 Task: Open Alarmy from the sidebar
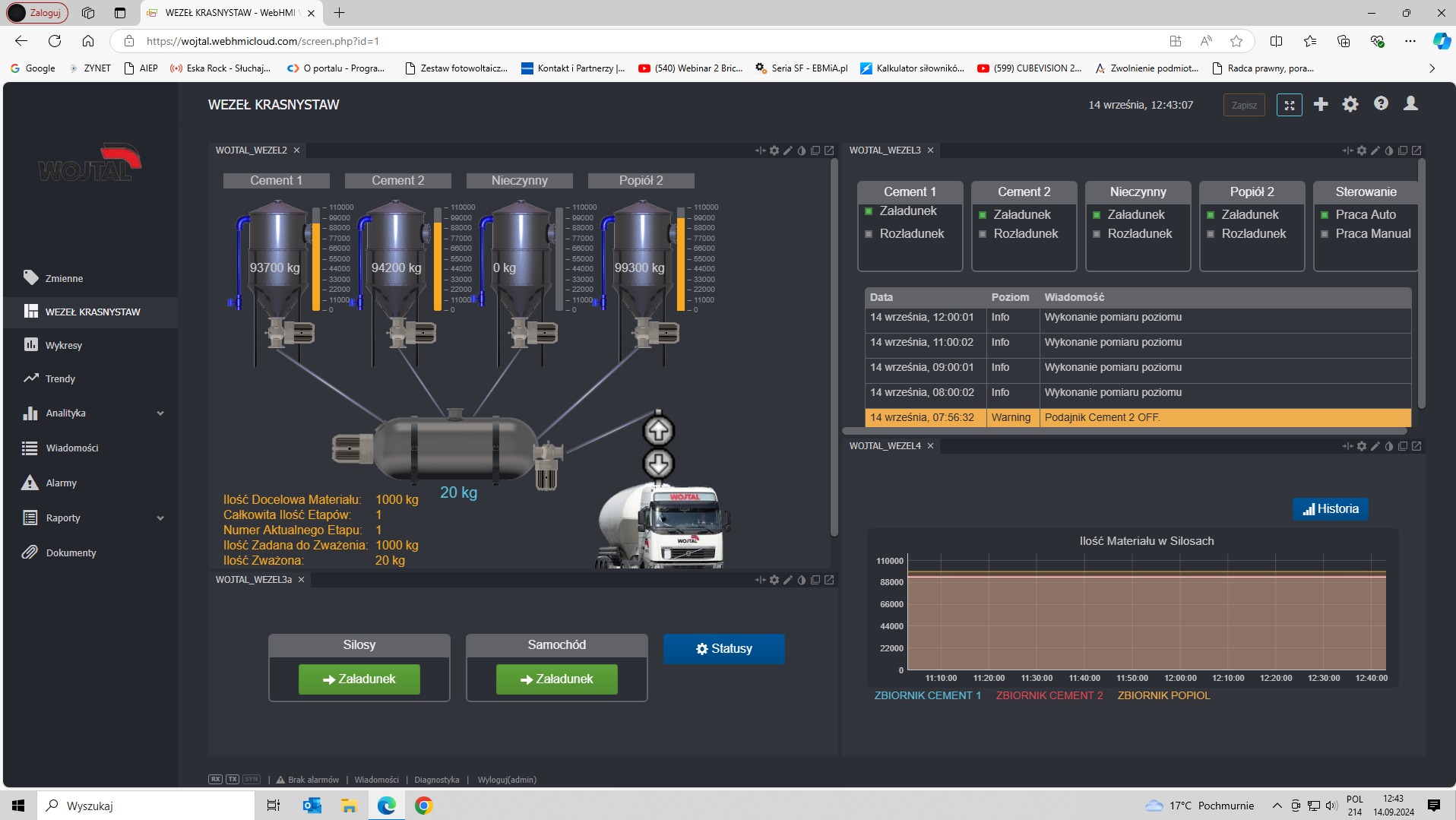(61, 483)
